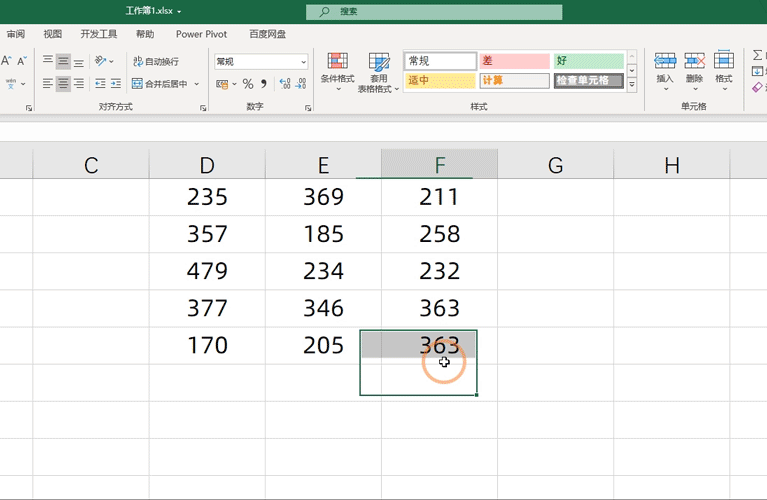Click the decrease font size icon
The height and width of the screenshot is (500, 767).
point(22,61)
